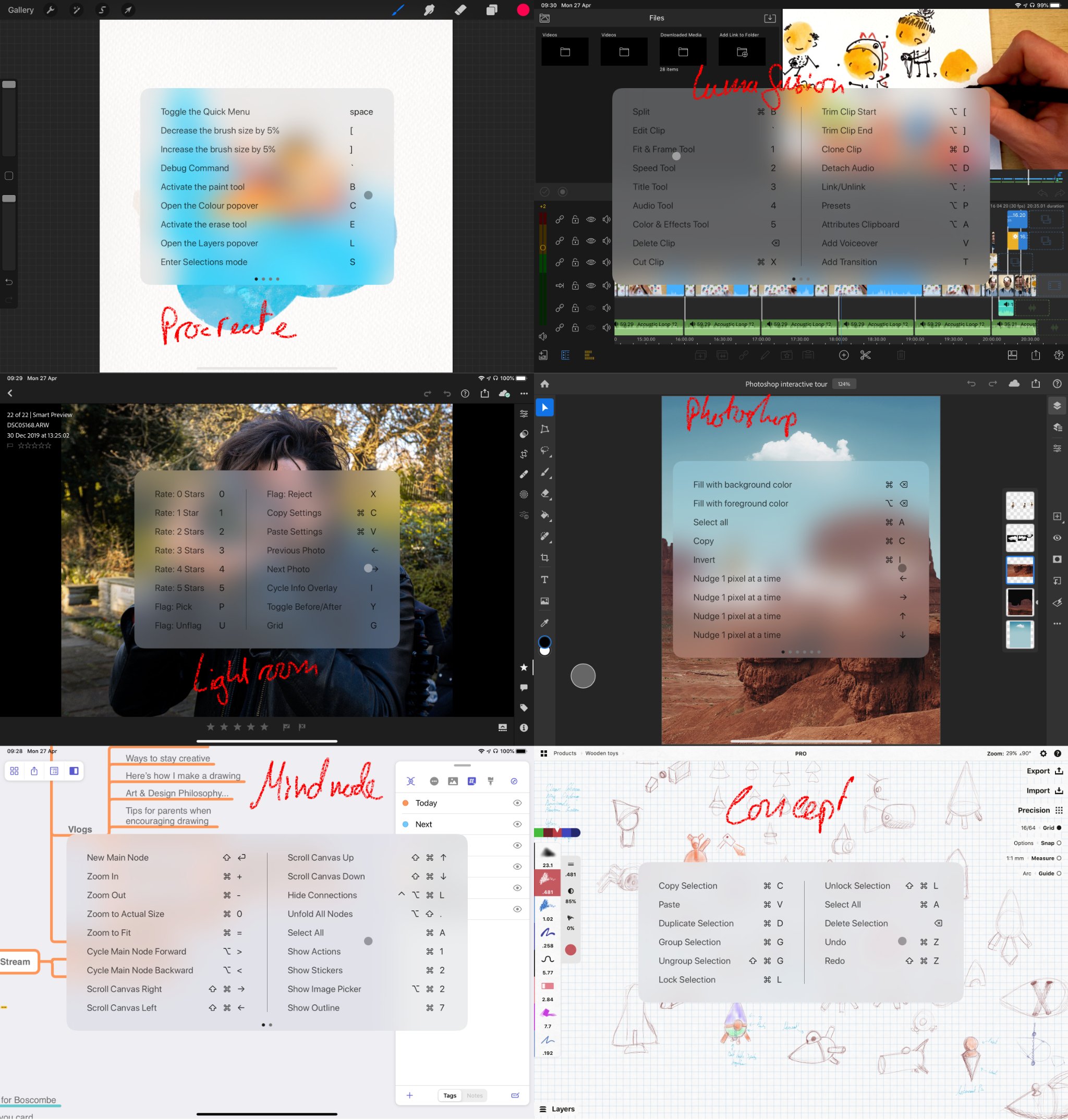Image resolution: width=1068 pixels, height=1120 pixels.
Task: Select Photoshop Crop tool
Action: [x=545, y=558]
